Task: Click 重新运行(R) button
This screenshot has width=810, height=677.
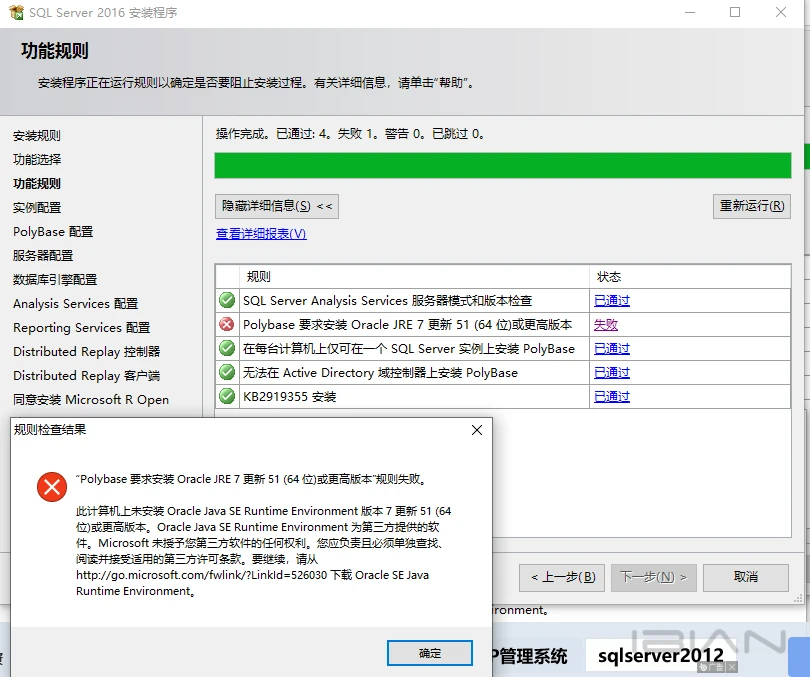Action: [x=752, y=206]
